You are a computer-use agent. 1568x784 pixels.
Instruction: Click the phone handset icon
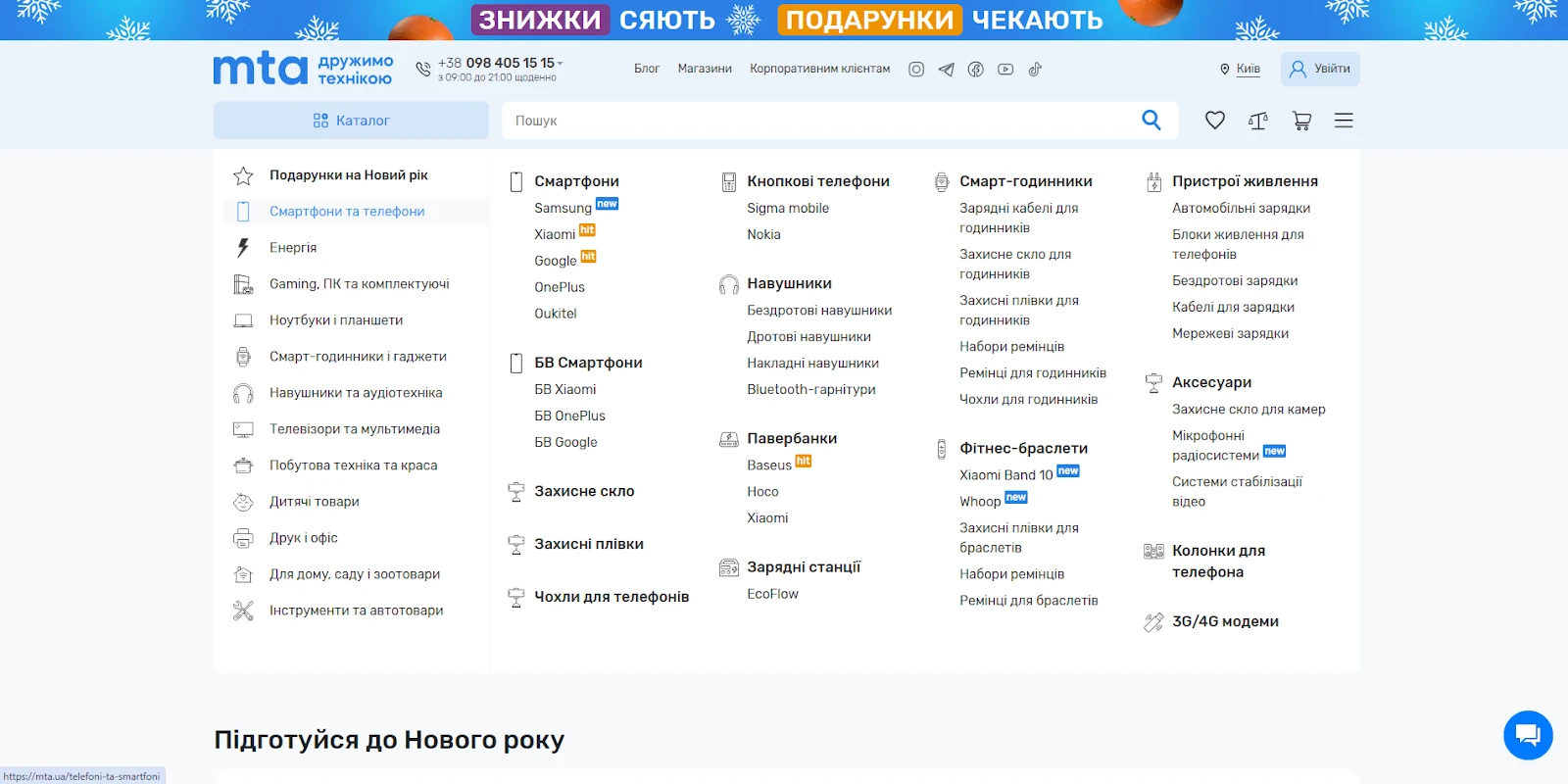[423, 69]
